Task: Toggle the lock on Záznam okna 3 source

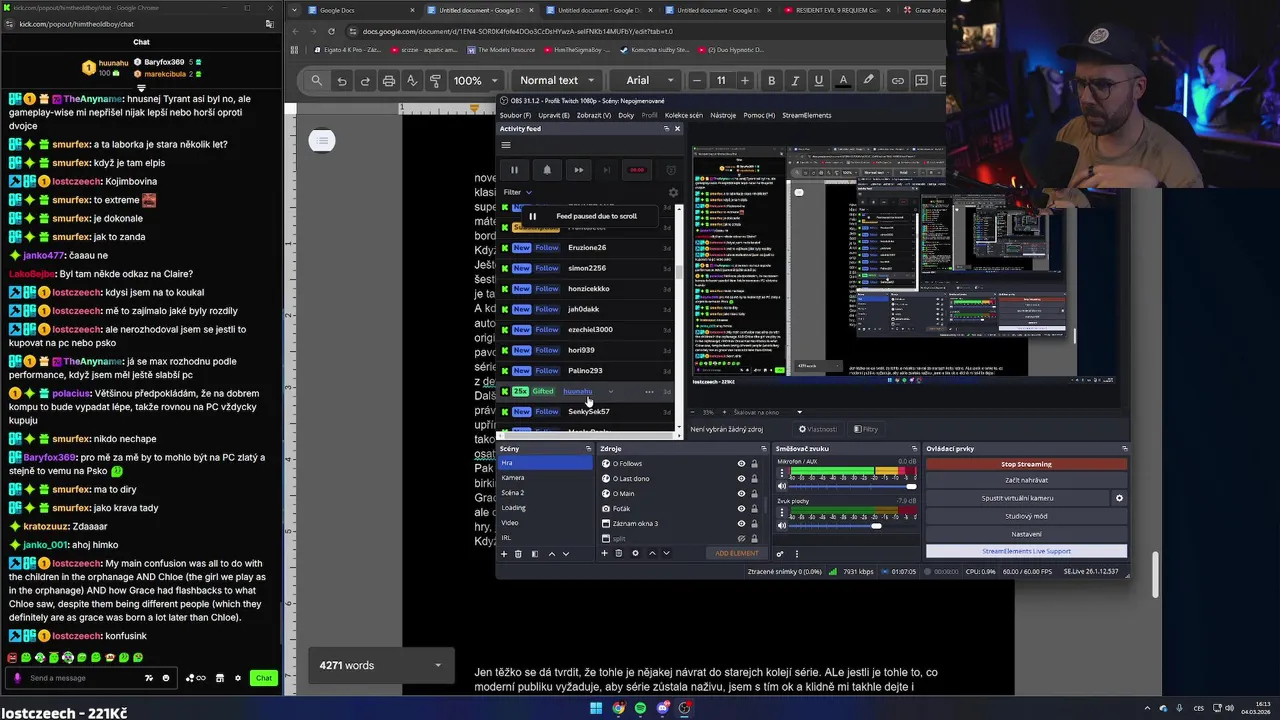Action: [x=754, y=523]
